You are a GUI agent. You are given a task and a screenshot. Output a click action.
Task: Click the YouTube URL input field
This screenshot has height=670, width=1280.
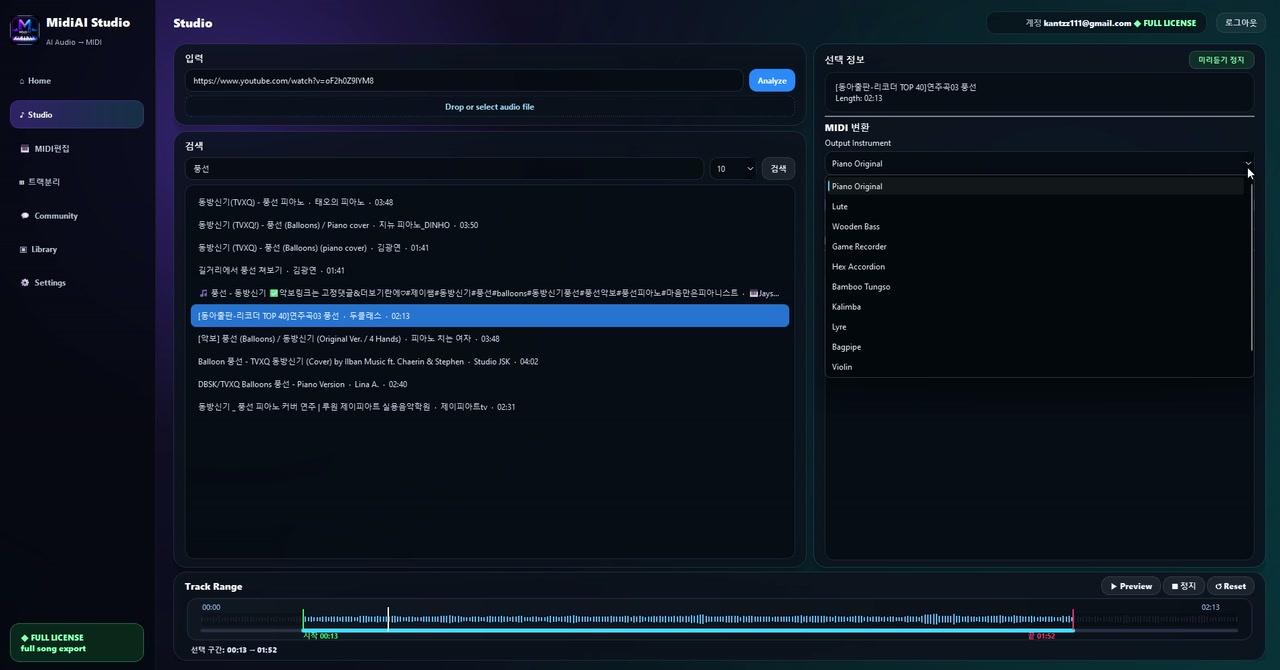(x=464, y=80)
